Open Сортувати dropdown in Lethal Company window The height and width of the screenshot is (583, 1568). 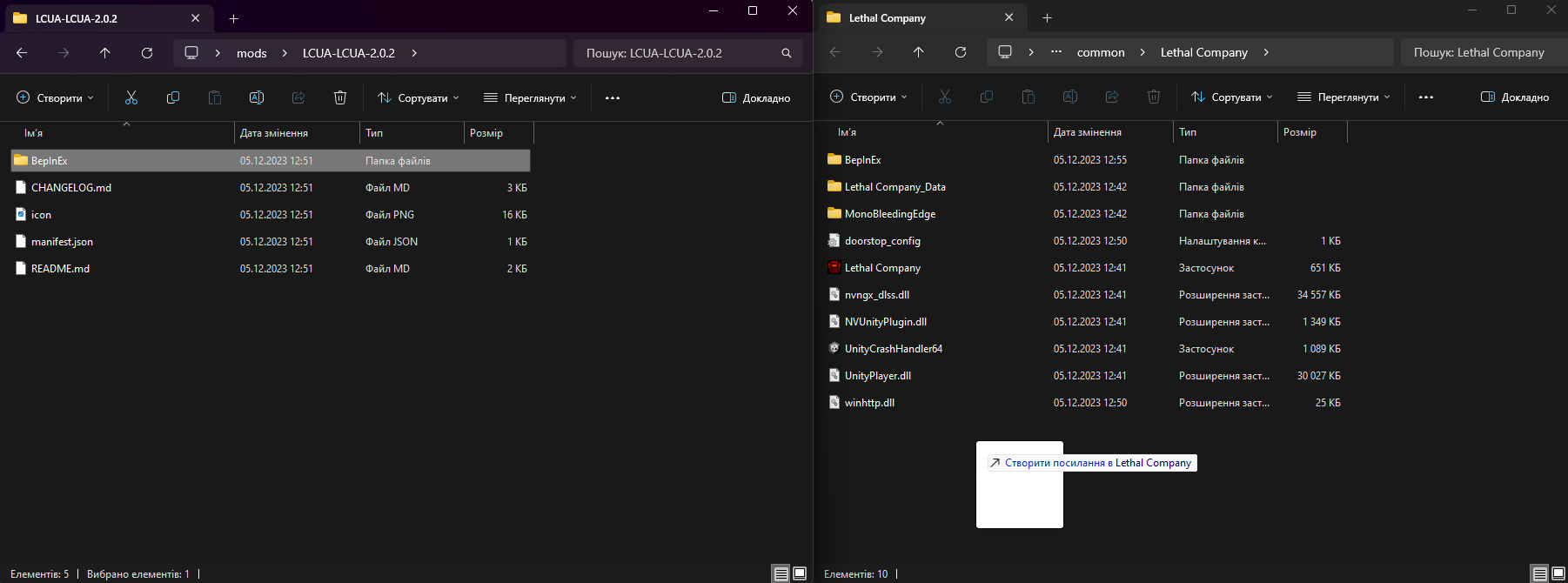pos(1232,97)
